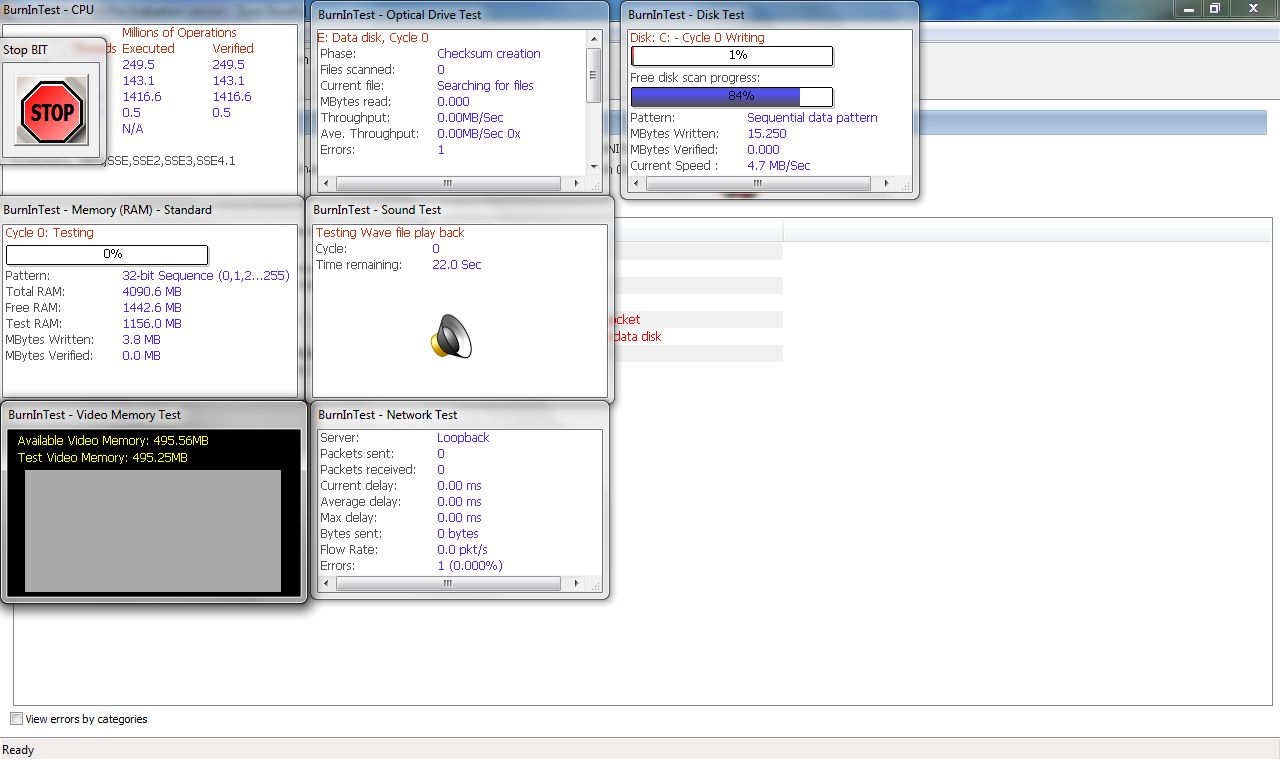This screenshot has height=760, width=1280.
Task: Click "Test Video Memory: 495.25MB" text
Action: [x=102, y=458]
